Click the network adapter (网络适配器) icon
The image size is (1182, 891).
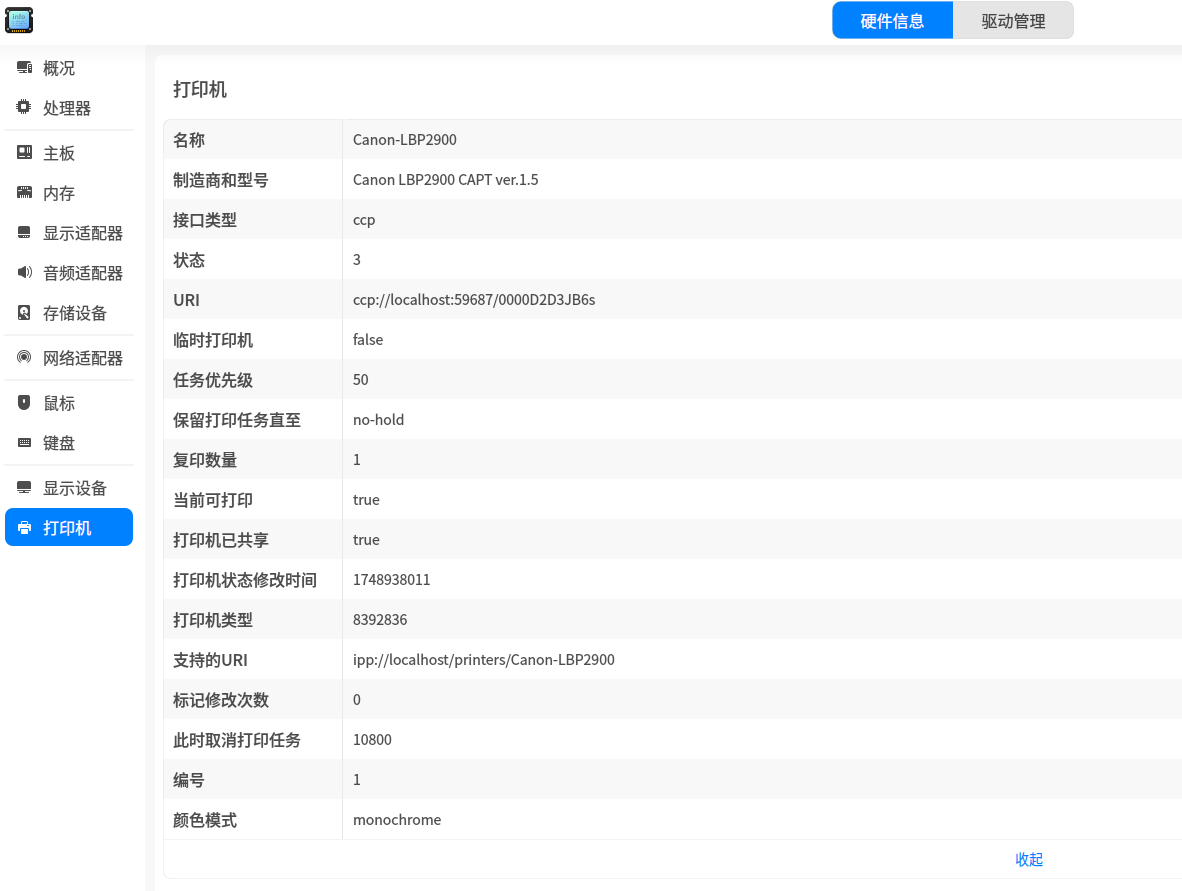24,357
